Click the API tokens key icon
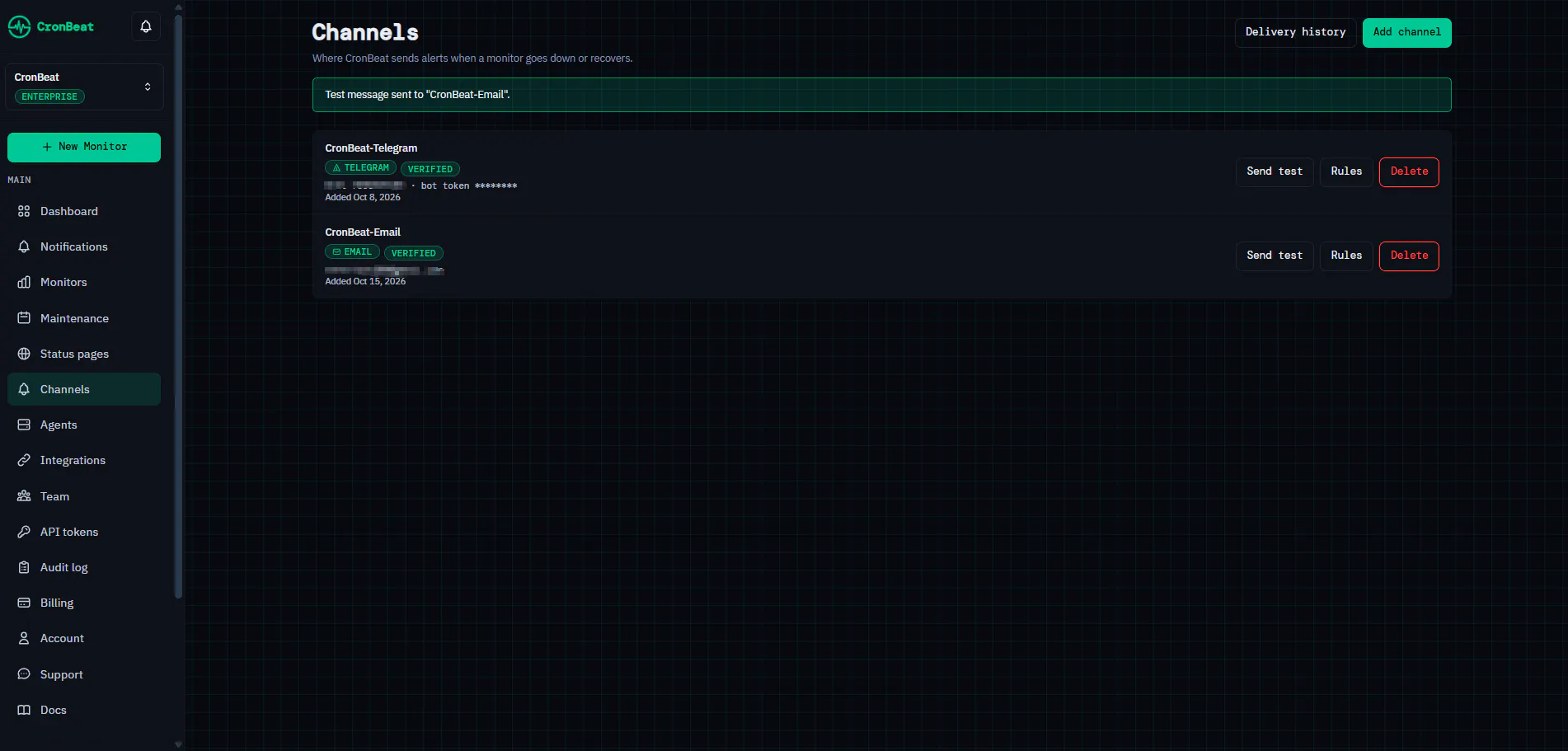The height and width of the screenshot is (751, 1568). [x=24, y=532]
